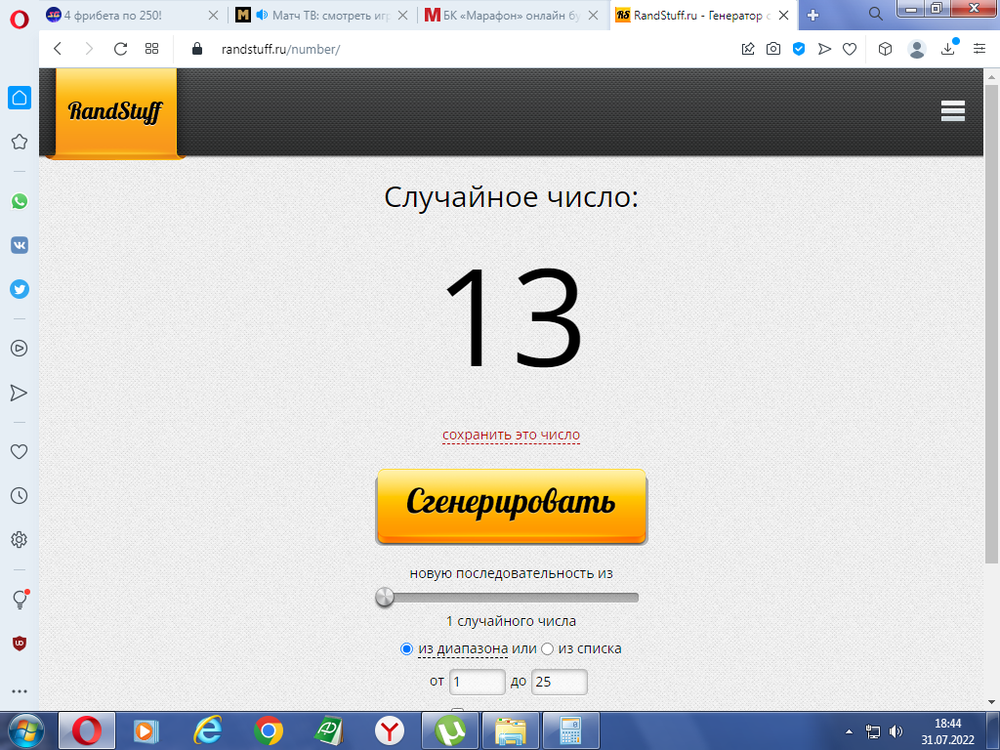Open the blue shield privacy protection icon
This screenshot has width=1000, height=750.
798,49
